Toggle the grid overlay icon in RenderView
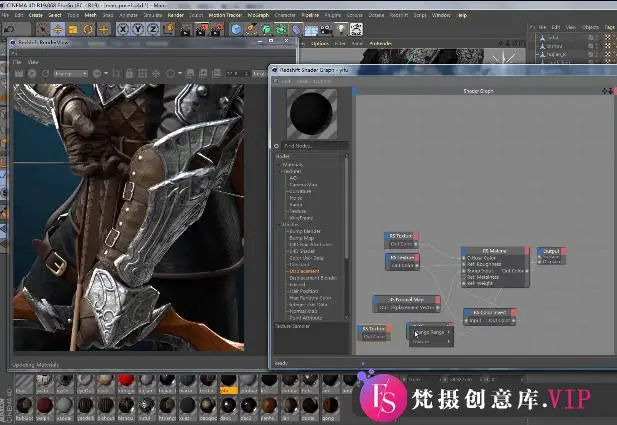617x425 pixels. point(142,74)
